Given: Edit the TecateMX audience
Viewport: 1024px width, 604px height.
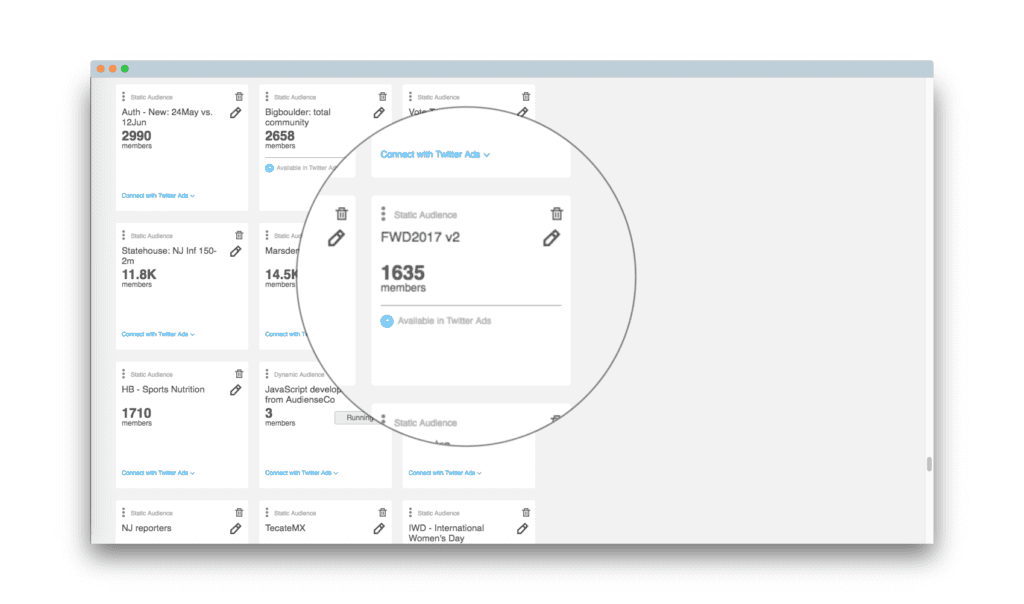Looking at the screenshot, I should tap(379, 529).
